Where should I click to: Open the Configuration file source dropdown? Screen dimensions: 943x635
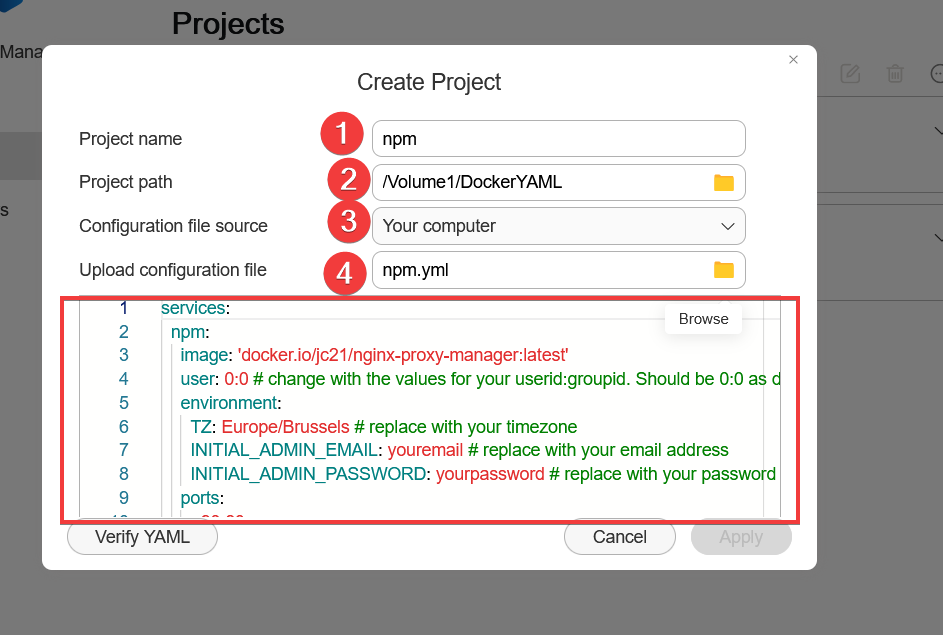[x=558, y=226]
